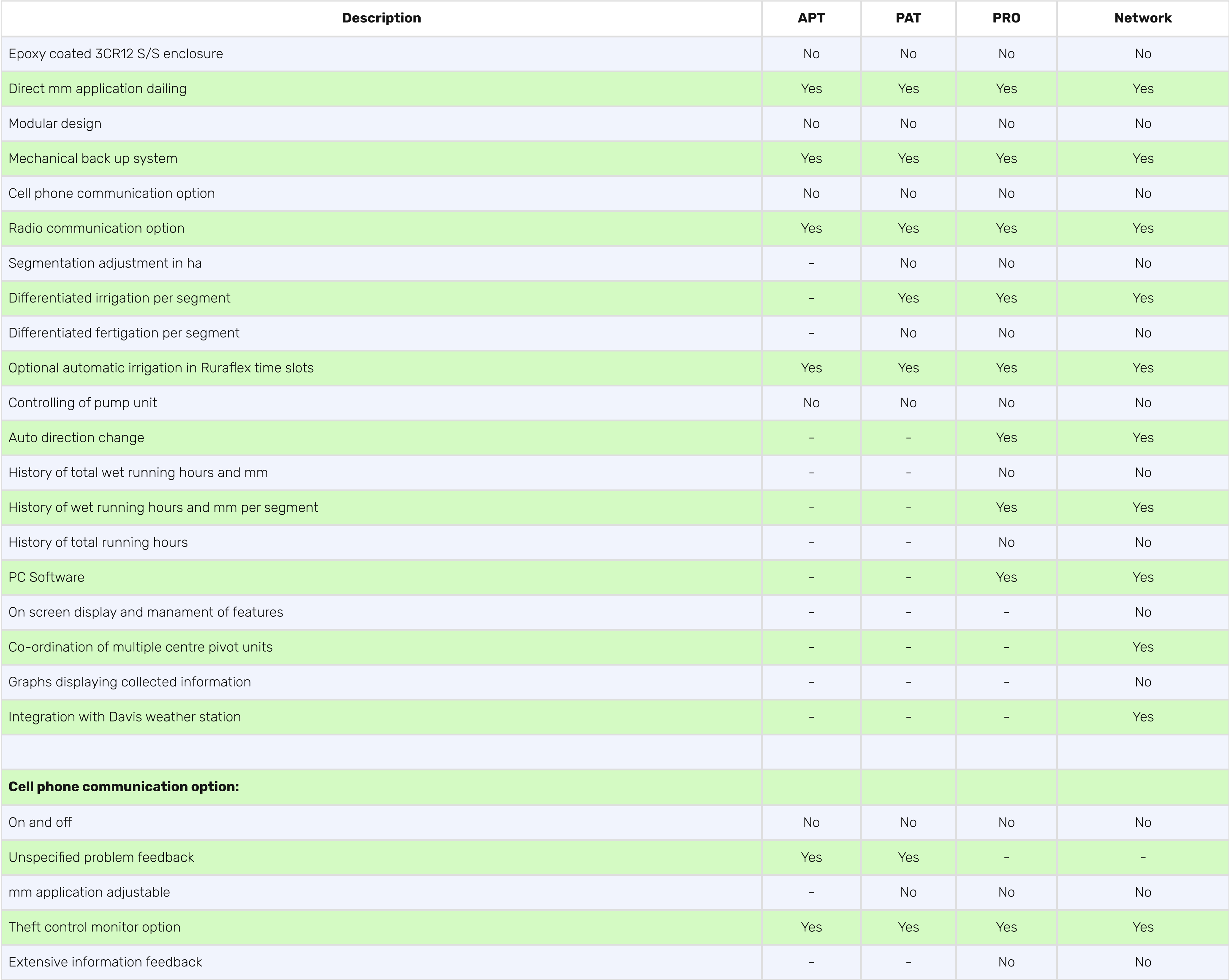Select 'Direct mm application dailing' text
The image size is (1229, 980).
click(x=97, y=88)
